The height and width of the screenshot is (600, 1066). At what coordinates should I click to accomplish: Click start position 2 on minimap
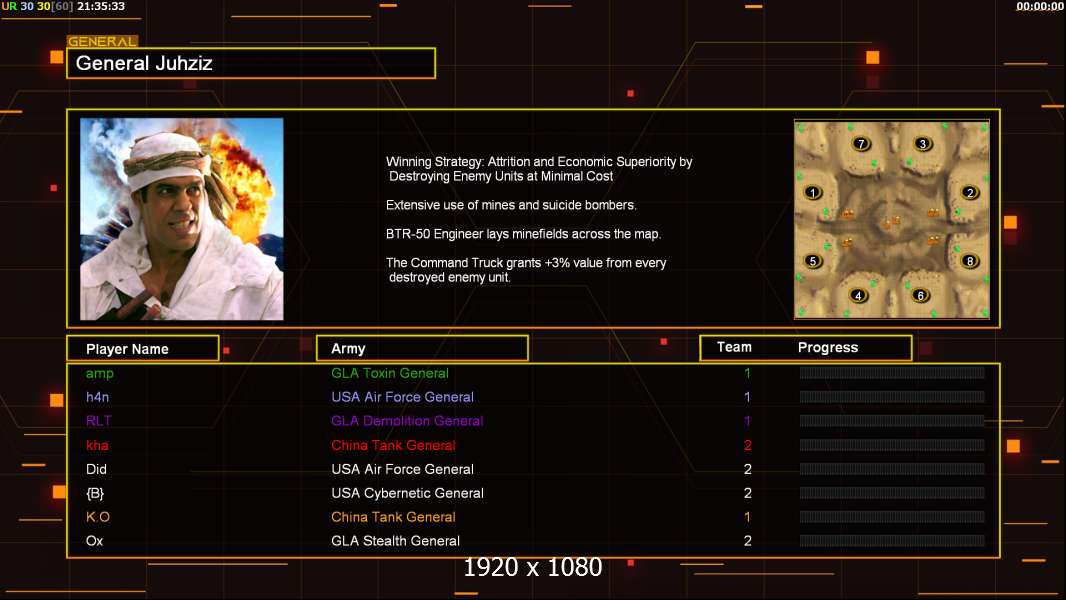point(970,192)
